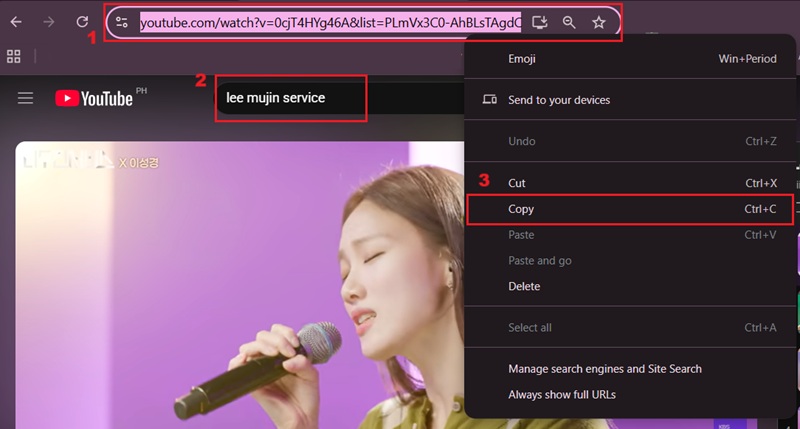Open YouTube hamburger guide menu
Screen dimensions: 800x429
coord(26,98)
